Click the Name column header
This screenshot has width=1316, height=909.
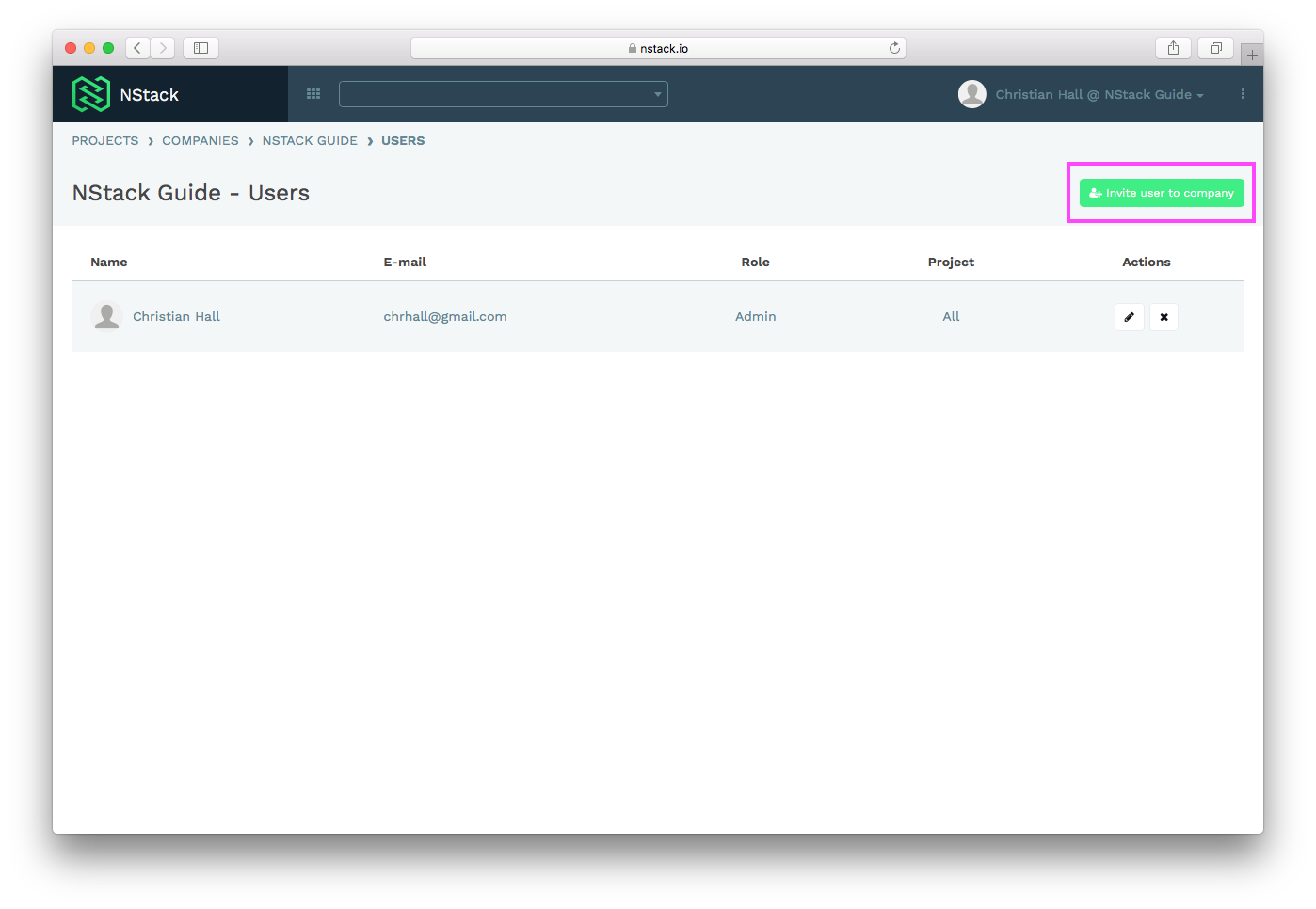(x=109, y=263)
